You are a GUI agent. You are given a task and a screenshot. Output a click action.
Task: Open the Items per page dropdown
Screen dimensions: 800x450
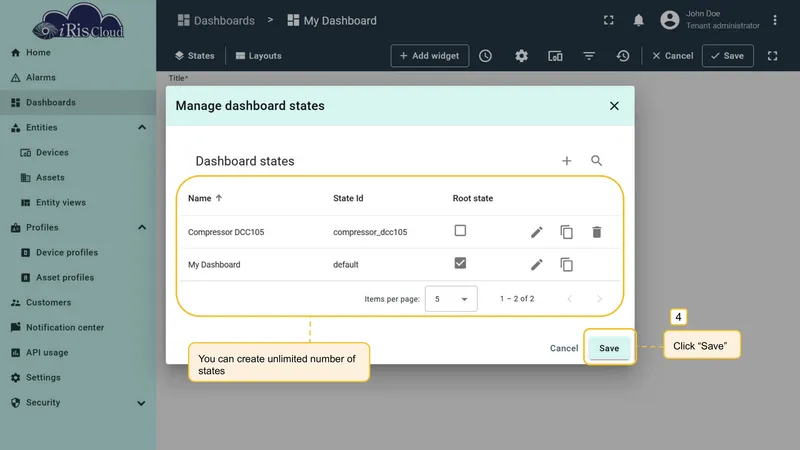pyautogui.click(x=451, y=298)
